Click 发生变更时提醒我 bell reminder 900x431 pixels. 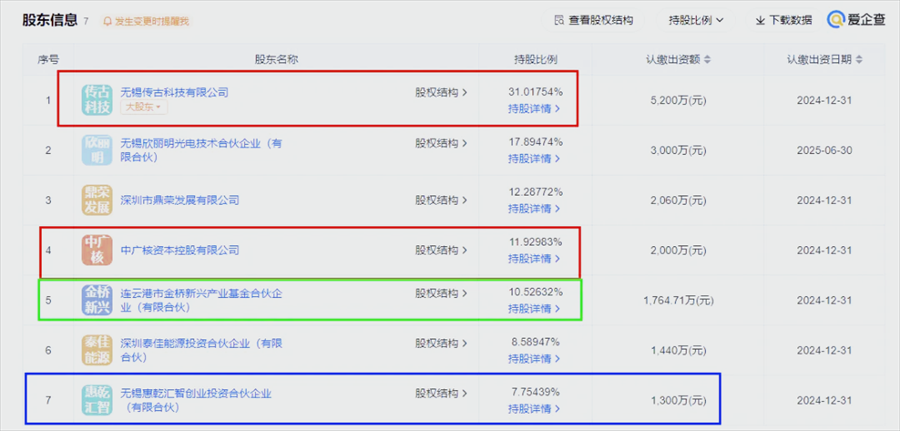click(146, 21)
